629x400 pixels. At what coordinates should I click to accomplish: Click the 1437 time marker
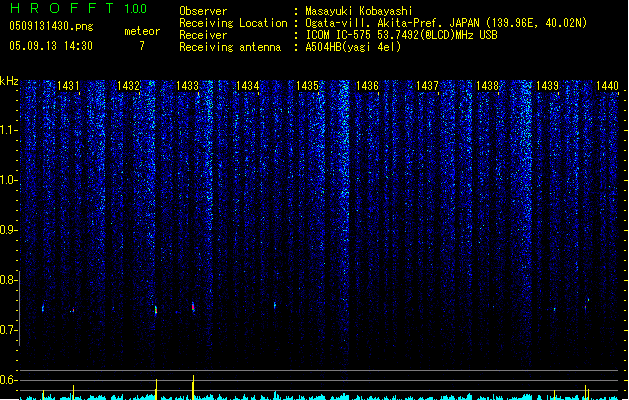[427, 85]
